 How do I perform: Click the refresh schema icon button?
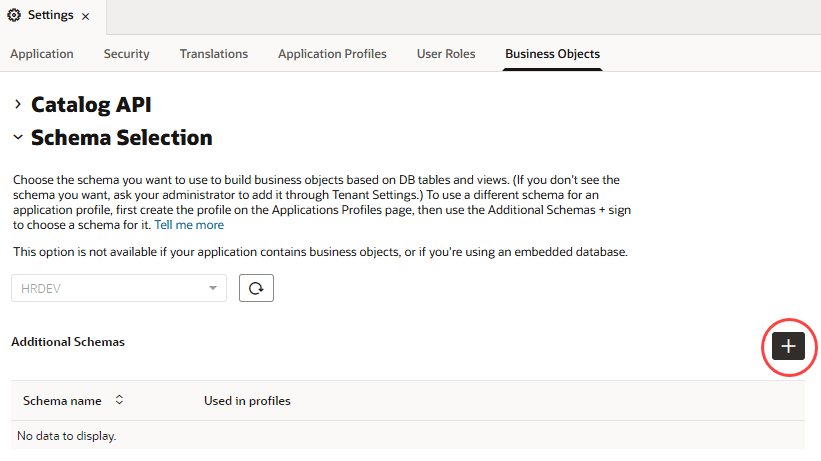[256, 288]
